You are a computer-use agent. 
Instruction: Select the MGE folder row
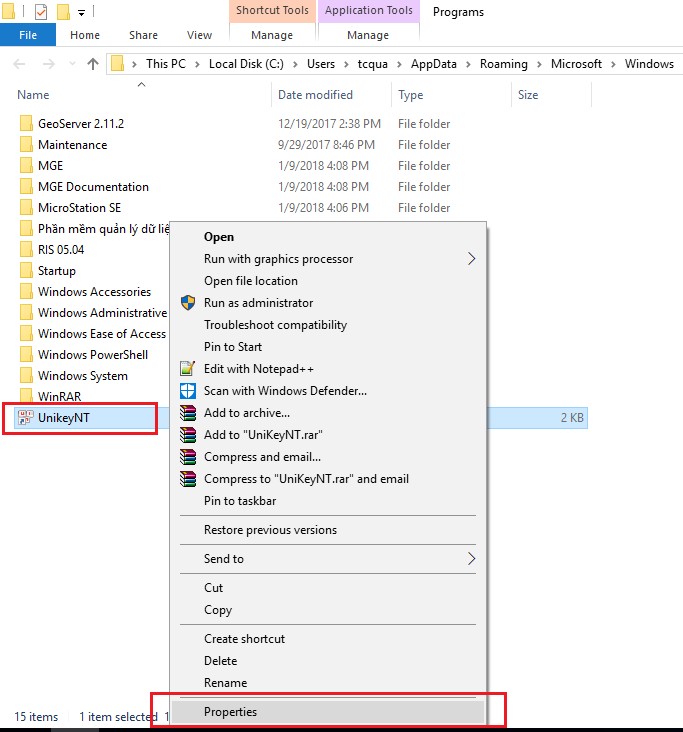pyautogui.click(x=301, y=166)
